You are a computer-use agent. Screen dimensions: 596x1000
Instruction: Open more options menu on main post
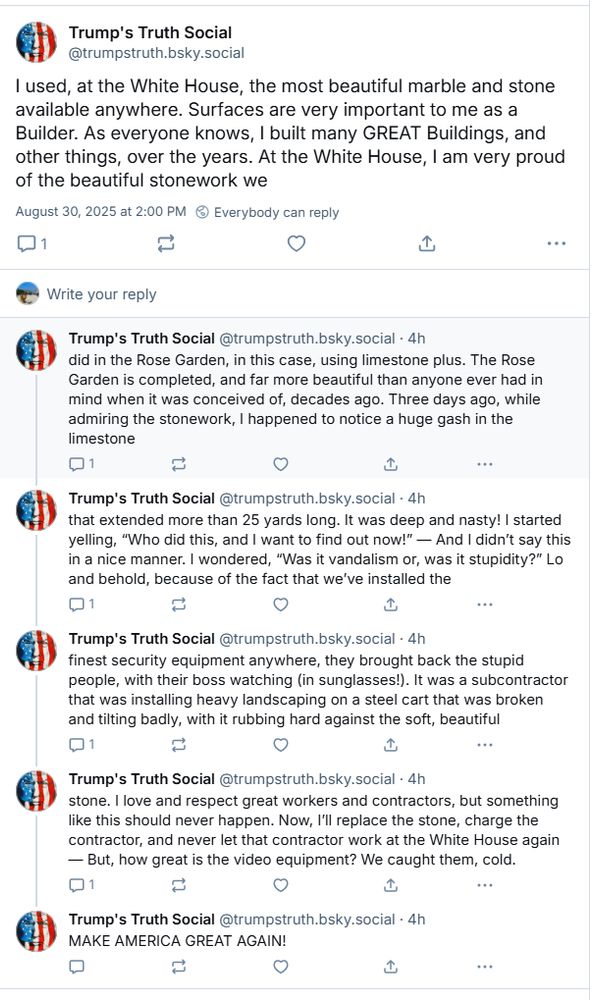[556, 244]
